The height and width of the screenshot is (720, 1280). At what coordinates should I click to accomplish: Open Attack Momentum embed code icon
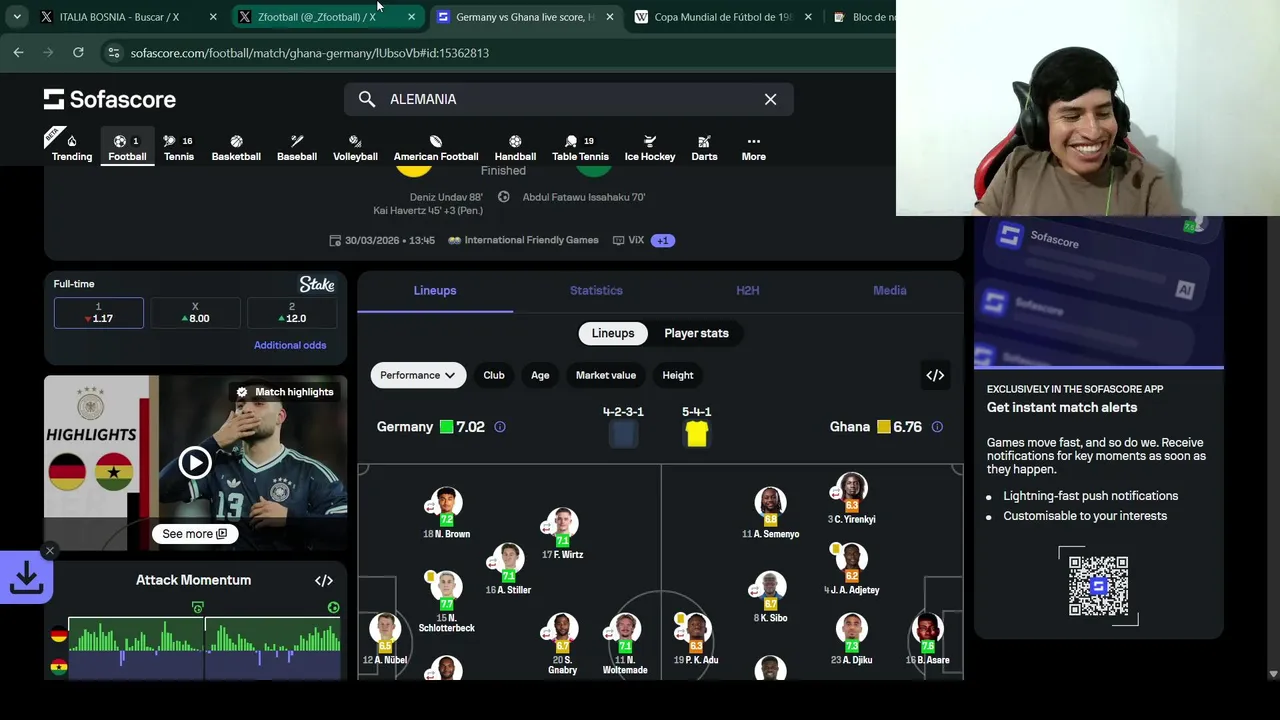tap(324, 580)
